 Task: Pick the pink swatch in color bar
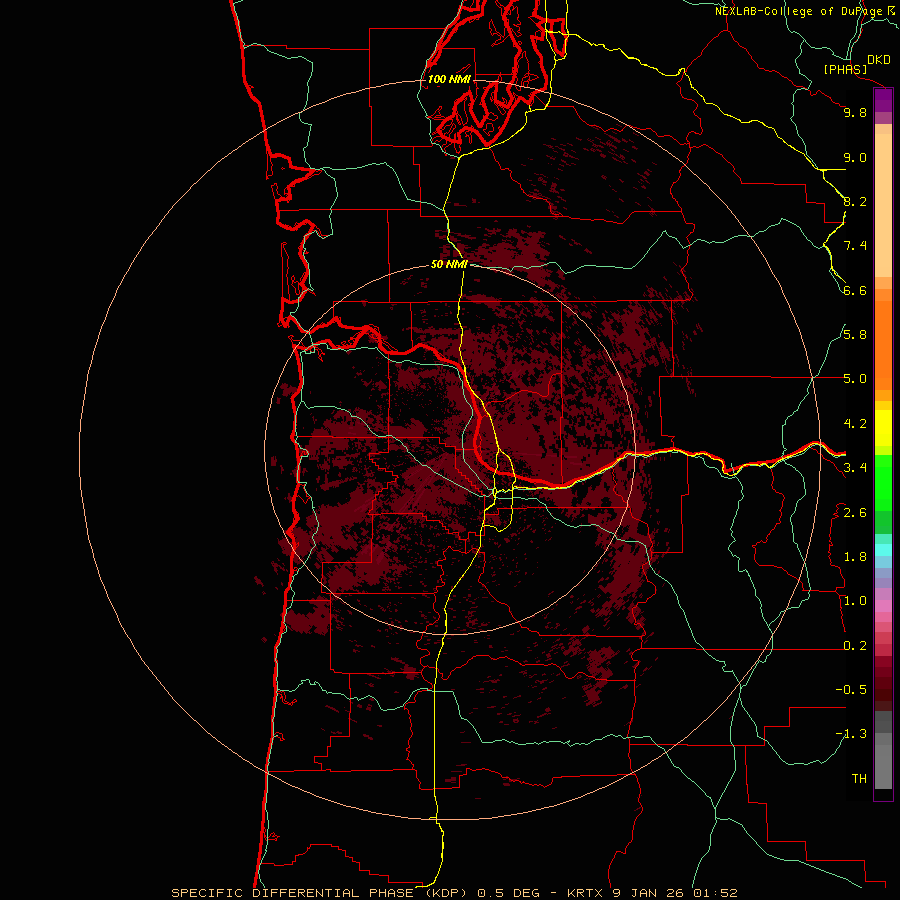883,606
